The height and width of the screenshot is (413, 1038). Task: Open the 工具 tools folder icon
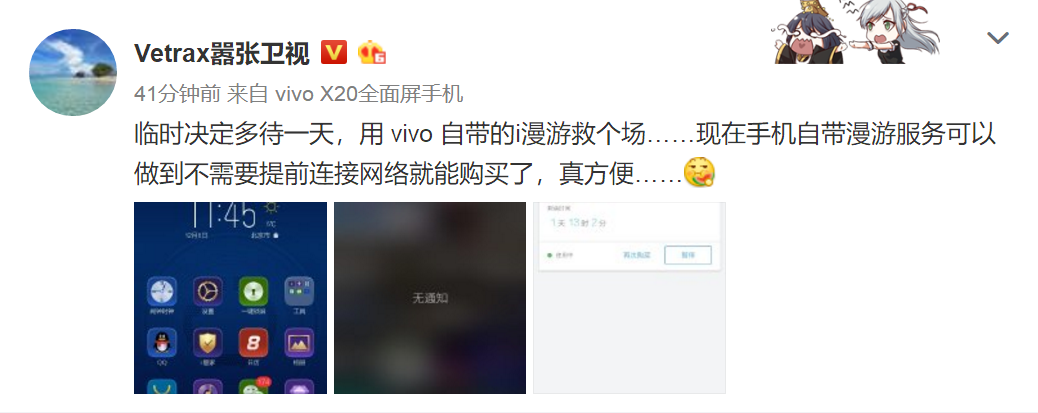tap(299, 291)
